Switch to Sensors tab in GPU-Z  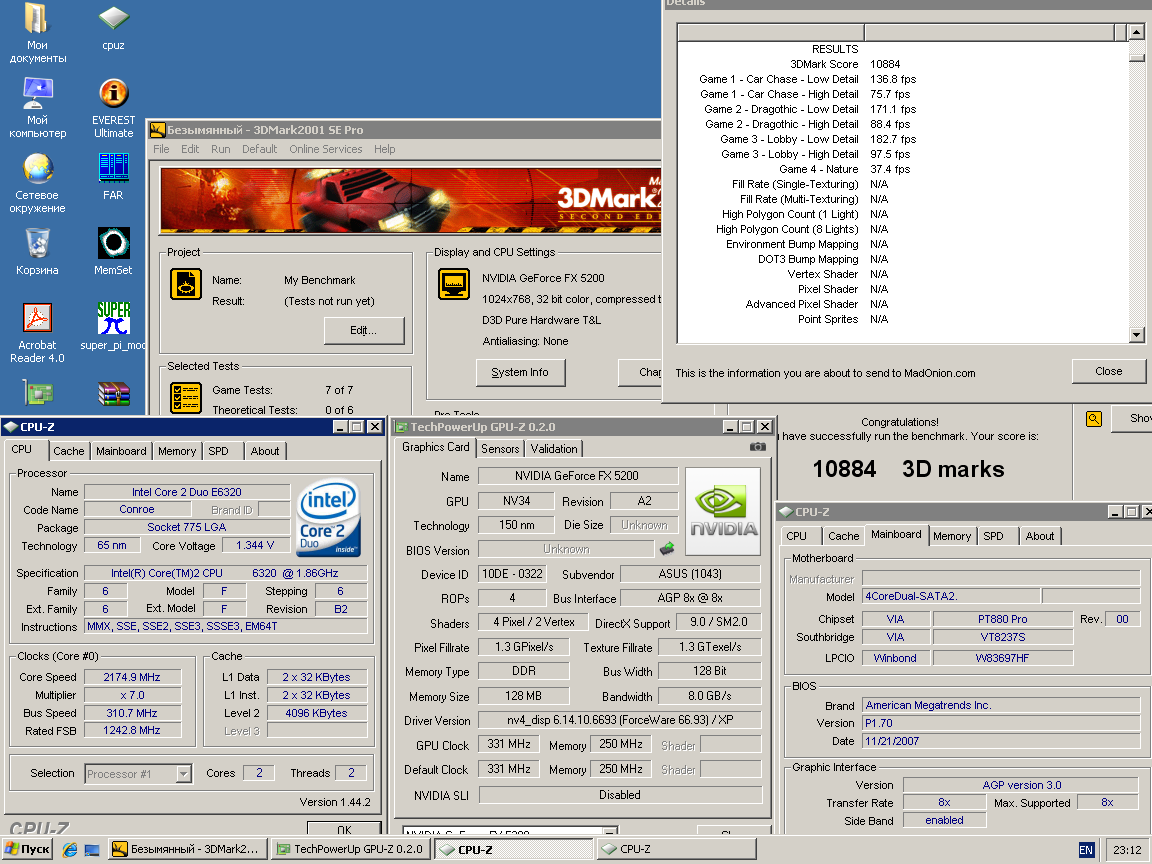(500, 449)
